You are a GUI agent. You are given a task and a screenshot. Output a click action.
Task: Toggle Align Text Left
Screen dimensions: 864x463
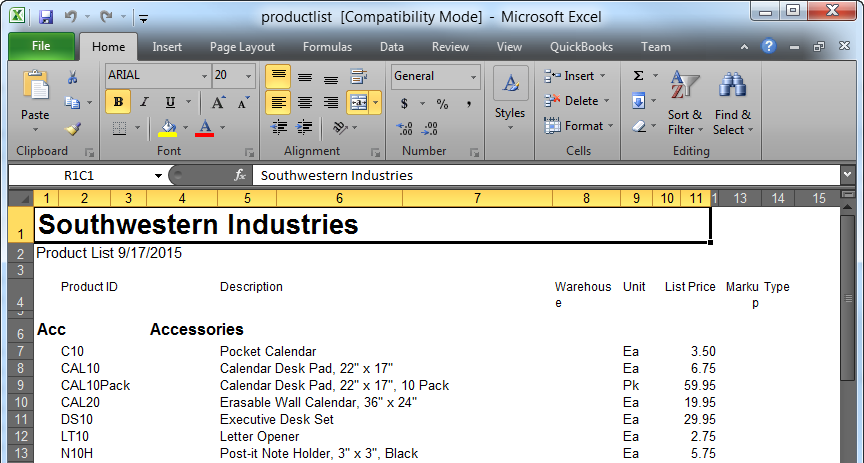pyautogui.click(x=278, y=103)
